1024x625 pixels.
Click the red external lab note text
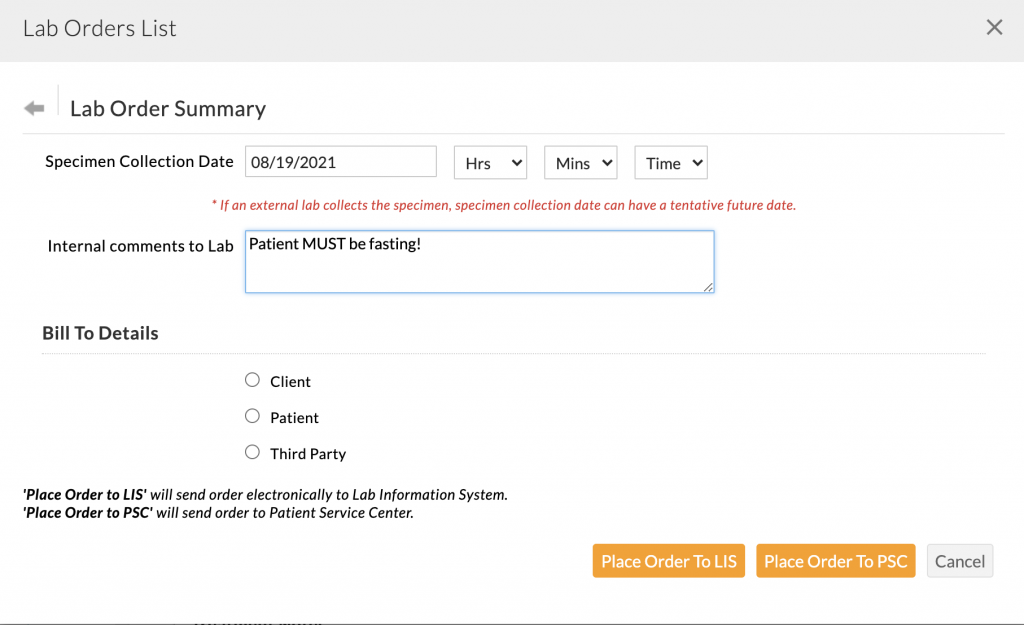point(503,205)
